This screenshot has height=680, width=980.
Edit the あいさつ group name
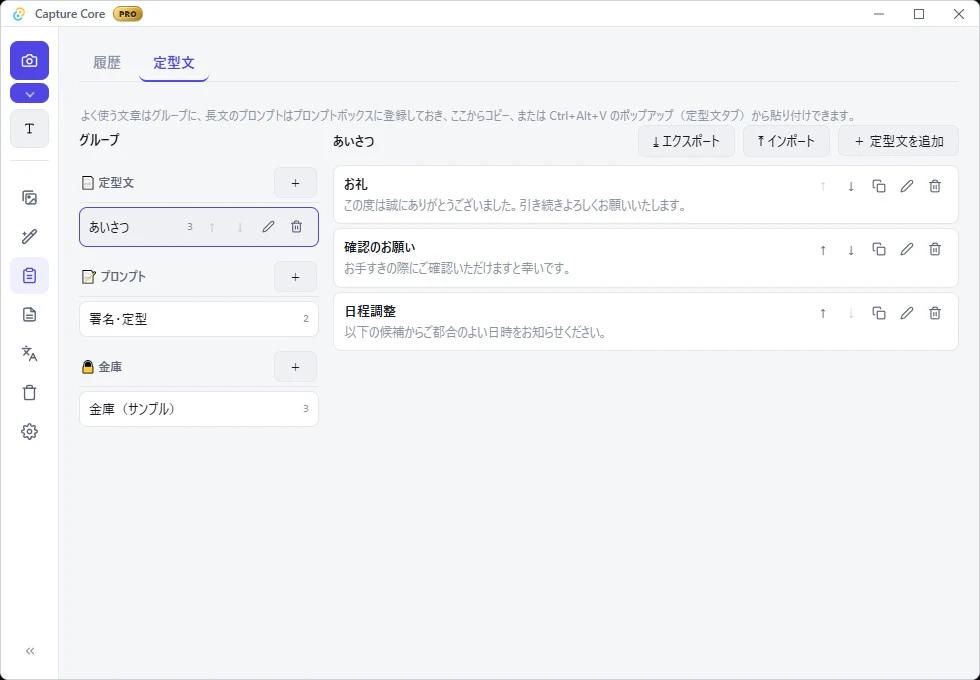click(x=268, y=227)
